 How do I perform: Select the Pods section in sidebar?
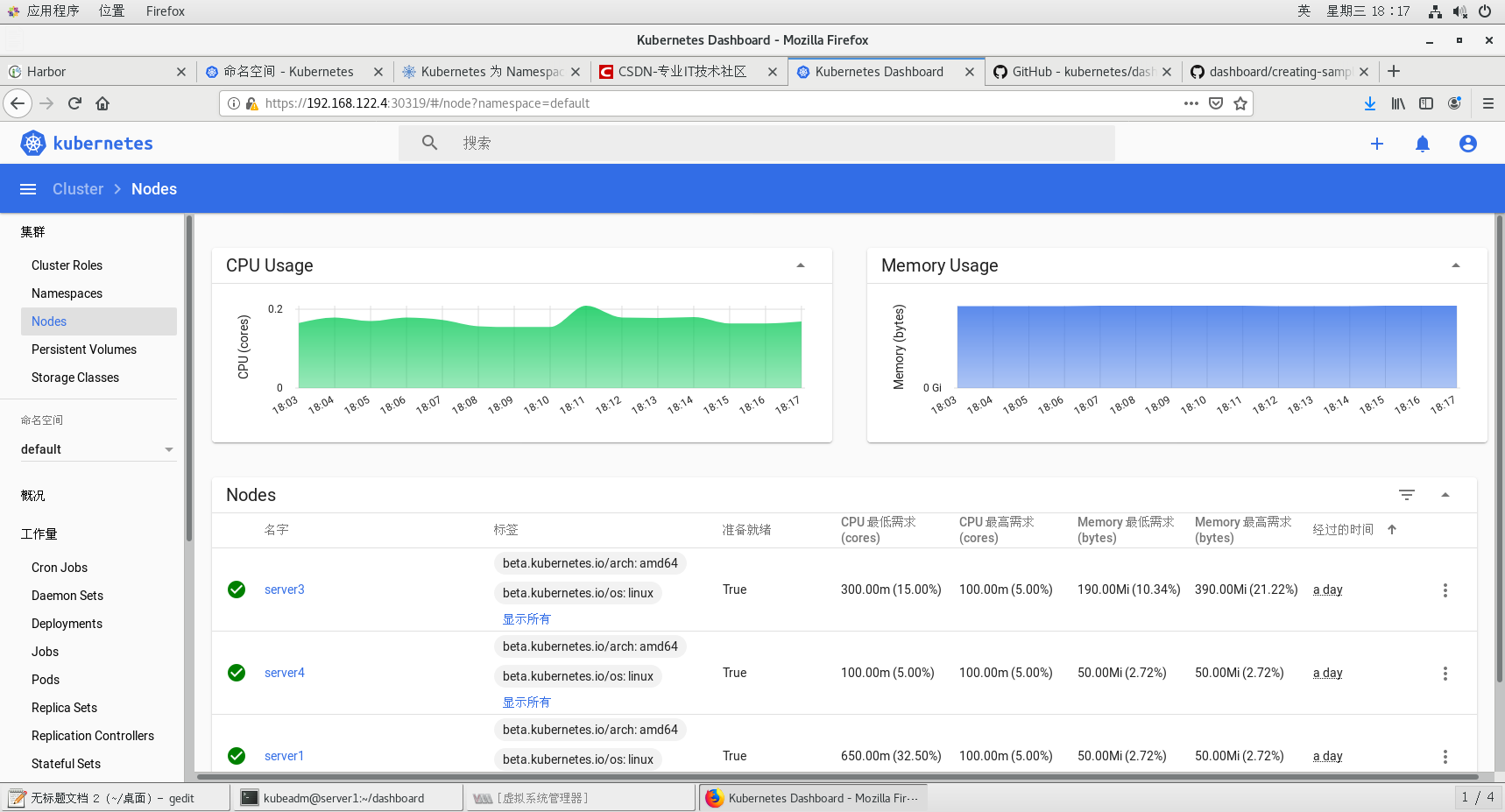[x=45, y=679]
